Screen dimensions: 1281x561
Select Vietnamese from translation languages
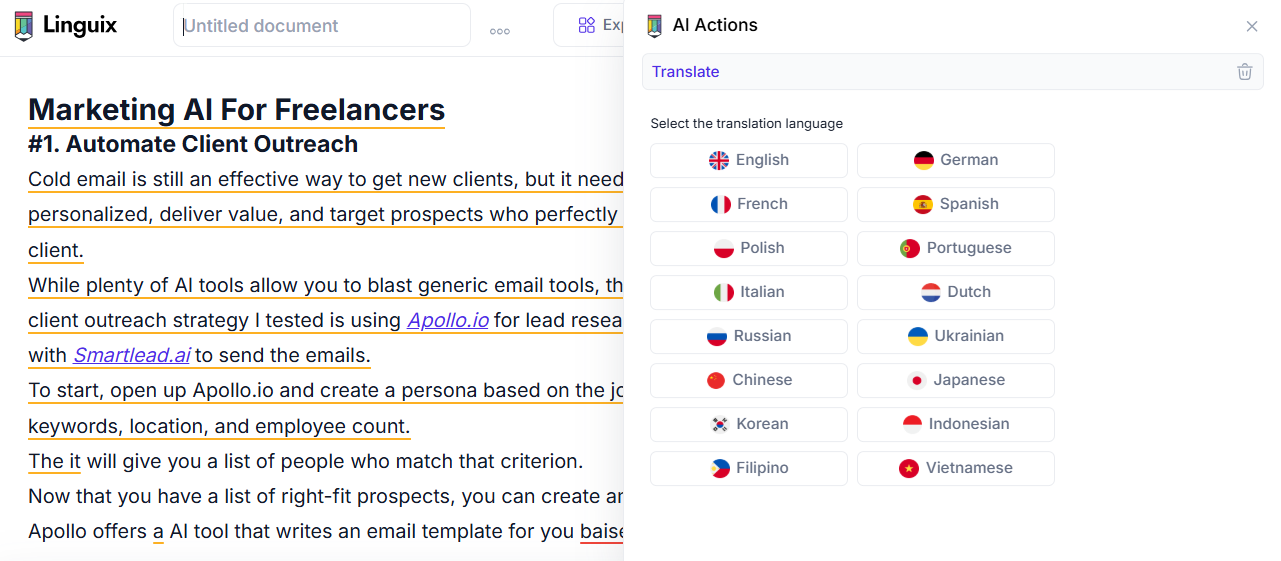(955, 468)
